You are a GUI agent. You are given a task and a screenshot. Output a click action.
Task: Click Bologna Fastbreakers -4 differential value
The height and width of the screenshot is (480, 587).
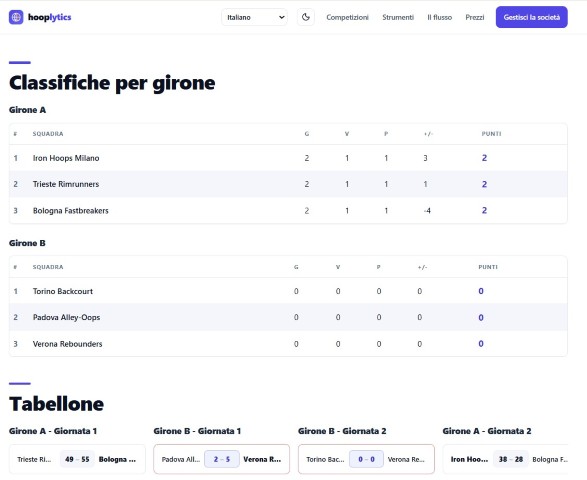click(x=427, y=211)
